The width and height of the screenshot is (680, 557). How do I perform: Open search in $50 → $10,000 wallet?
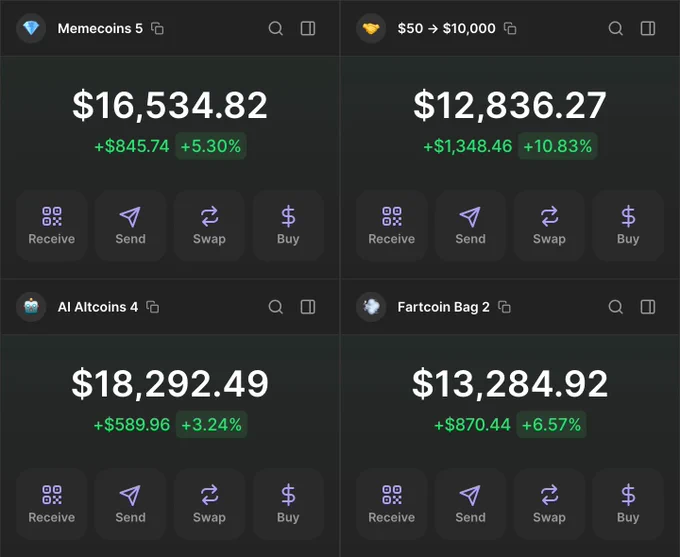coord(616,29)
